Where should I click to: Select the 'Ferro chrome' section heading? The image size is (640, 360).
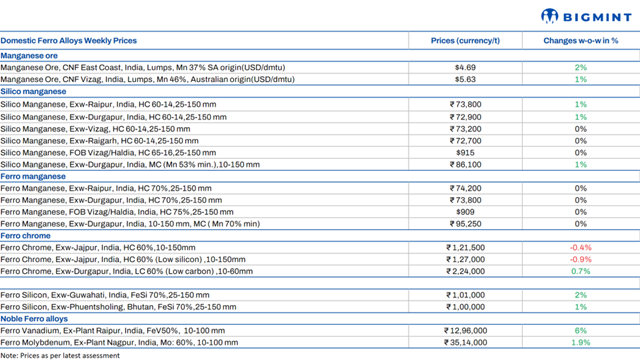(25, 236)
